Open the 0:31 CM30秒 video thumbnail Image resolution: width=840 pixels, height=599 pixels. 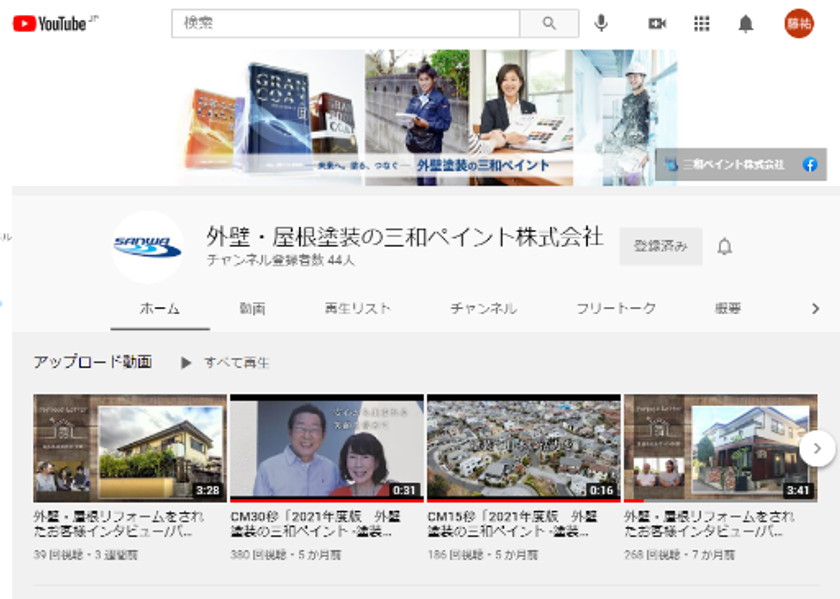coord(327,448)
